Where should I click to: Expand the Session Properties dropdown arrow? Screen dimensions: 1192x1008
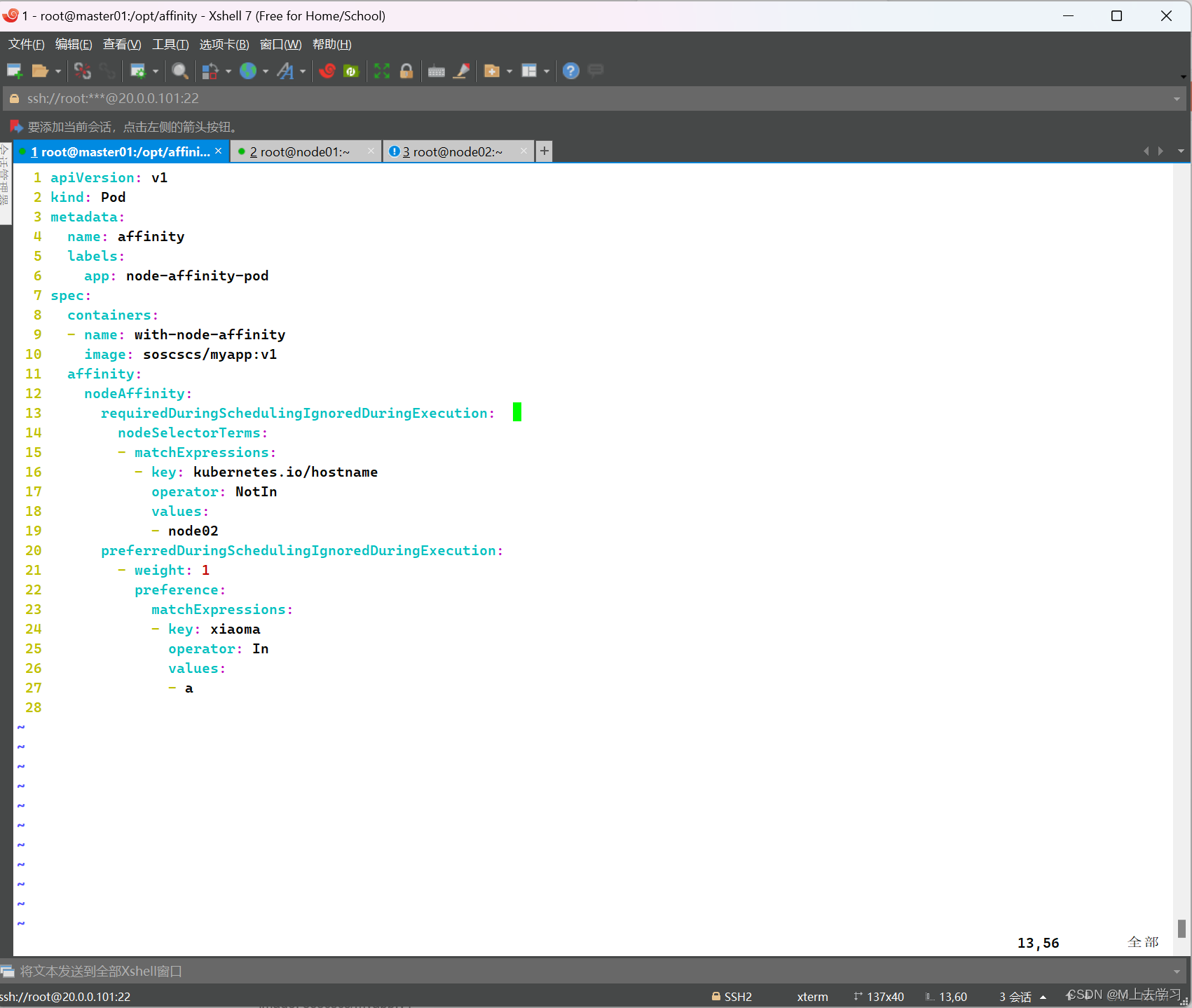coord(156,71)
